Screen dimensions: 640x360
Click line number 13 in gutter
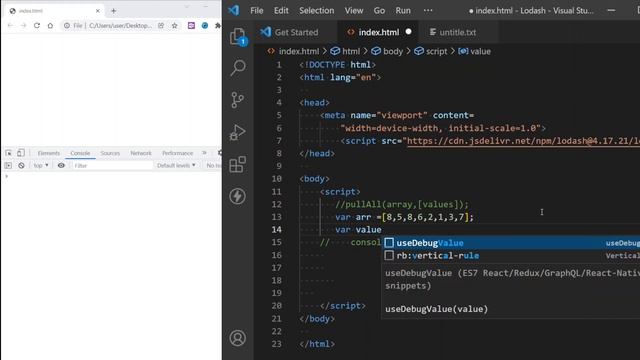(277, 217)
